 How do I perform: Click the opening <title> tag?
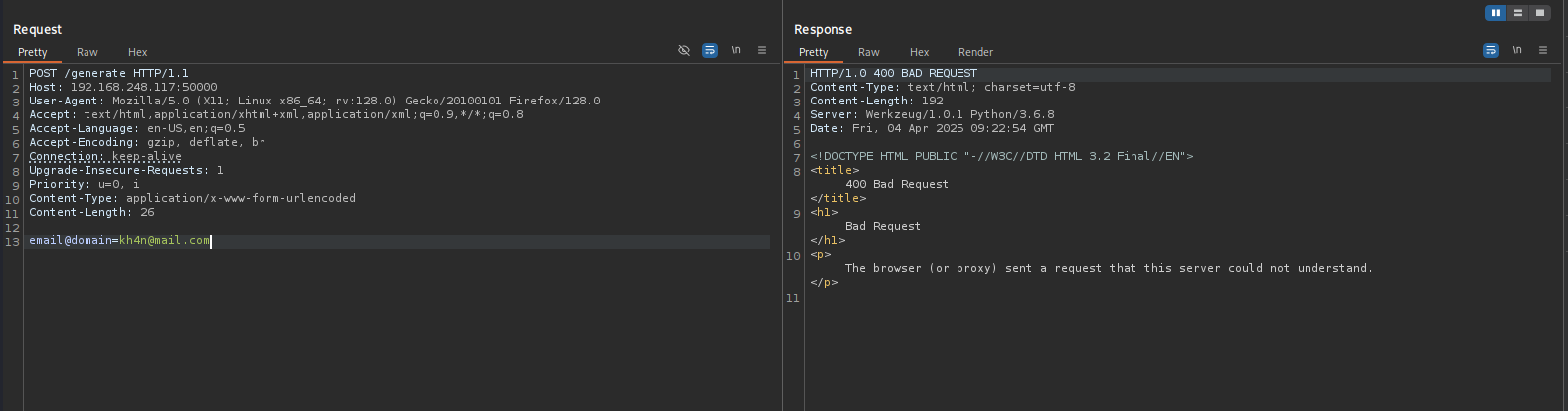pyautogui.click(x=835, y=170)
